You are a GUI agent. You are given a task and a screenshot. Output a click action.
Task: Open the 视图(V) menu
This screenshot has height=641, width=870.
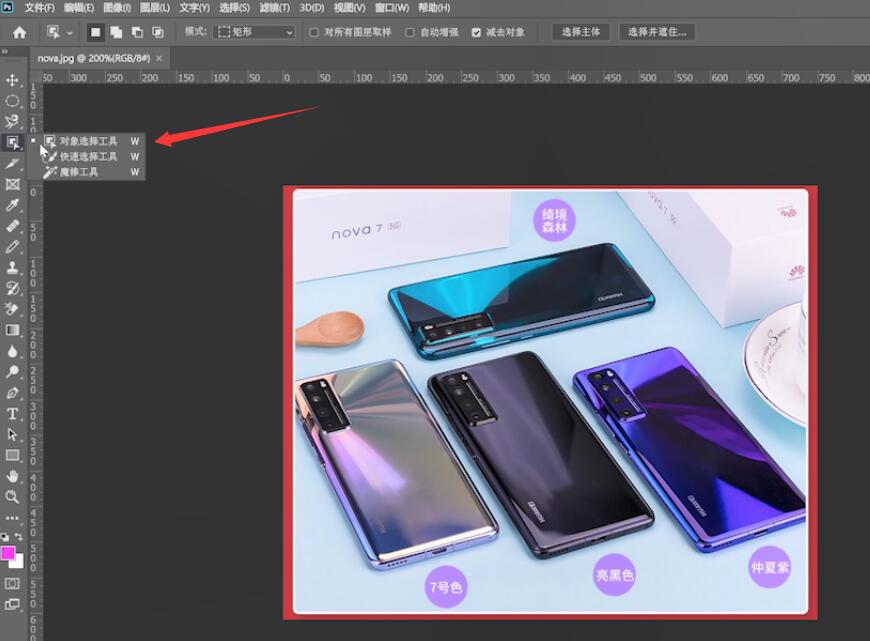350,8
